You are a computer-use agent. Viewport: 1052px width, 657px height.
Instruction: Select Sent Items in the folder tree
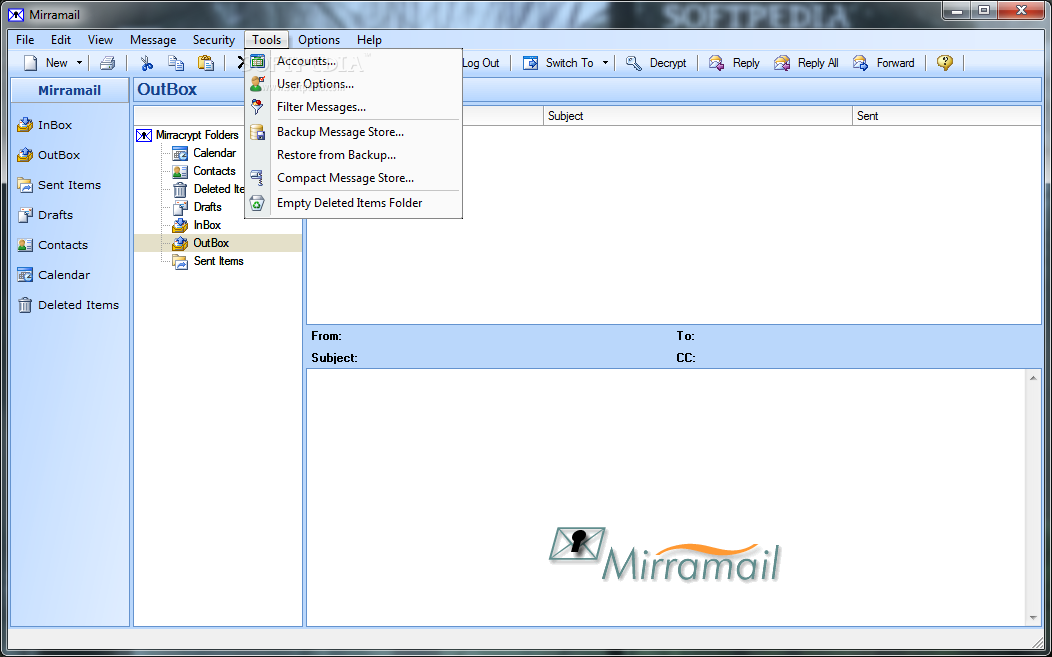219,261
